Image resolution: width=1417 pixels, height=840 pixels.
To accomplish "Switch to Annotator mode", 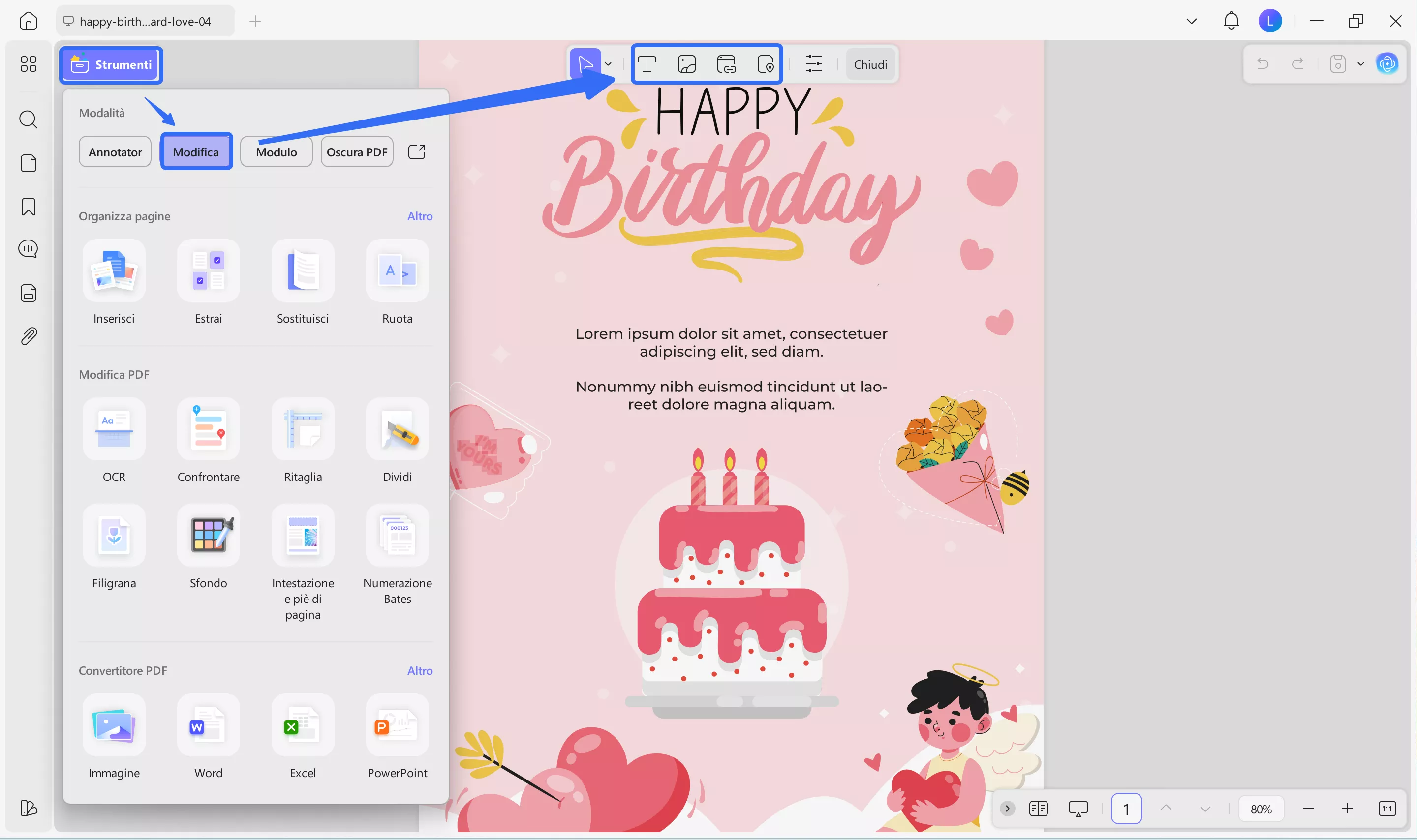I will pyautogui.click(x=114, y=151).
